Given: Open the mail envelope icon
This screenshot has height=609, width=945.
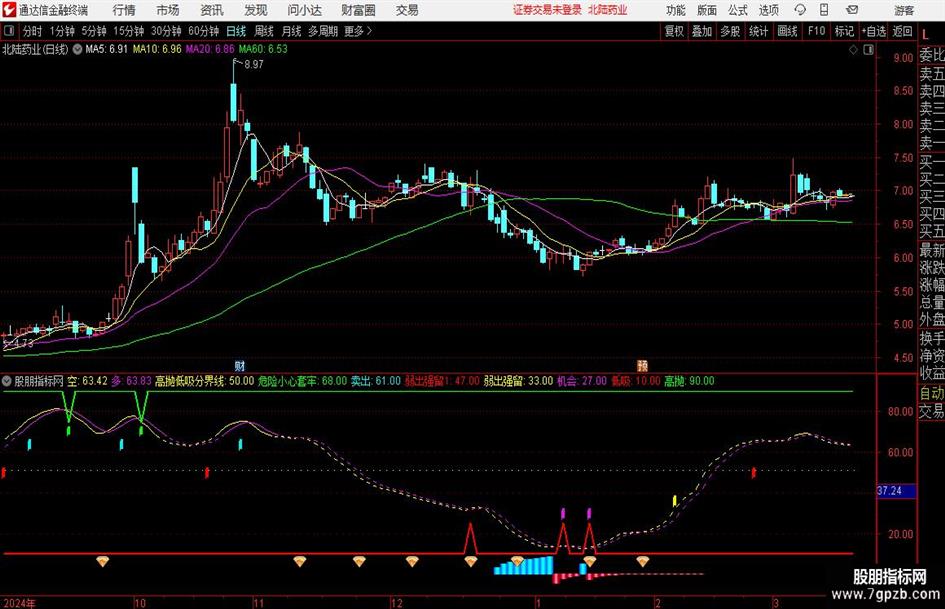Looking at the screenshot, I should pos(852,10).
